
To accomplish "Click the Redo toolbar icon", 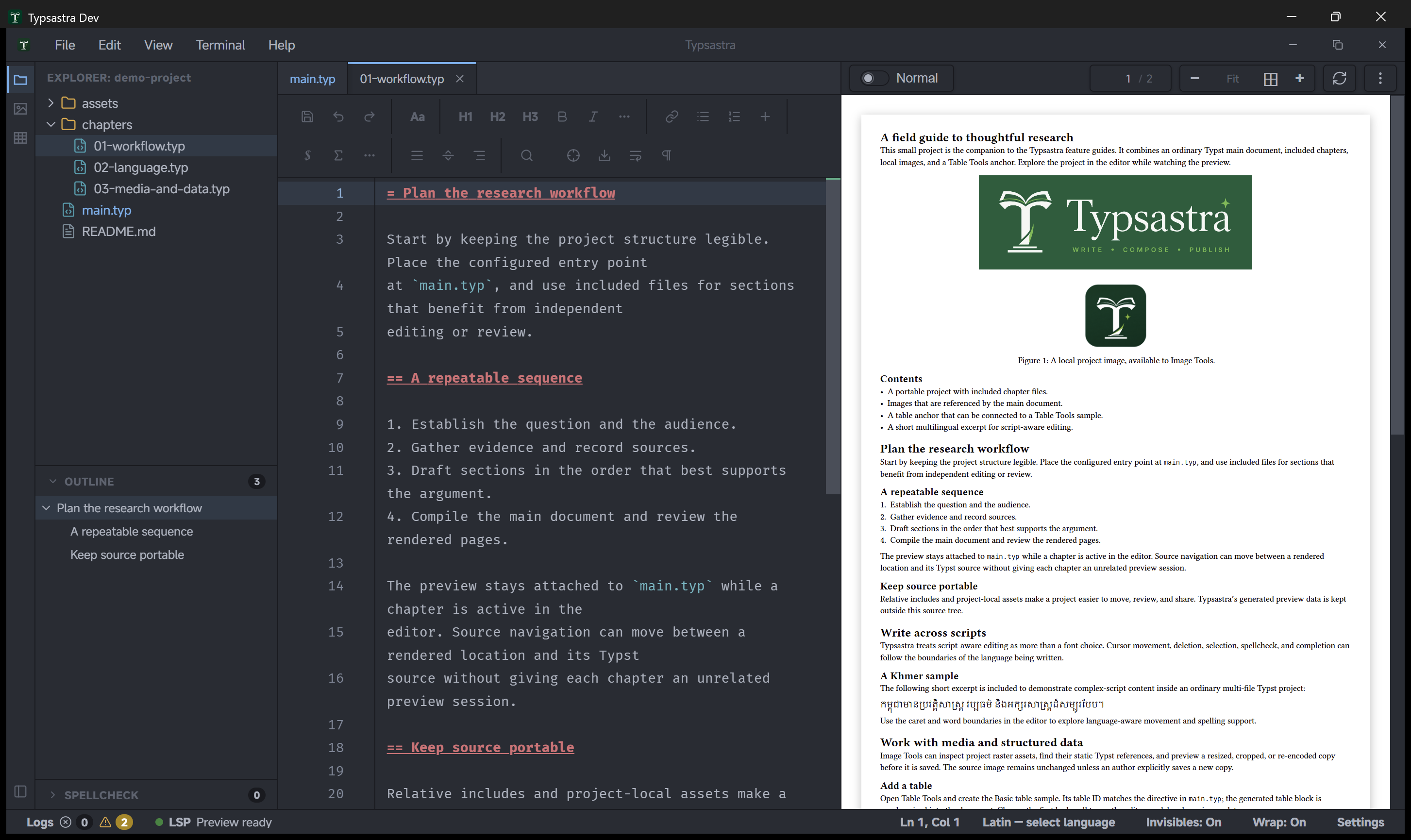I will 370,117.
